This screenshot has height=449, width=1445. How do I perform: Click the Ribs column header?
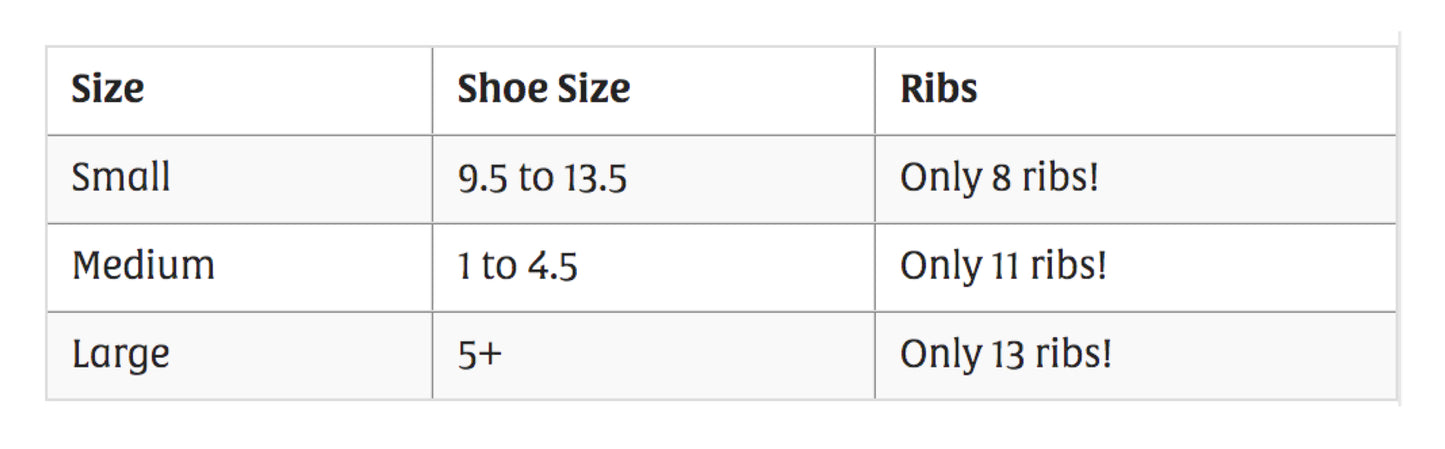coord(939,90)
